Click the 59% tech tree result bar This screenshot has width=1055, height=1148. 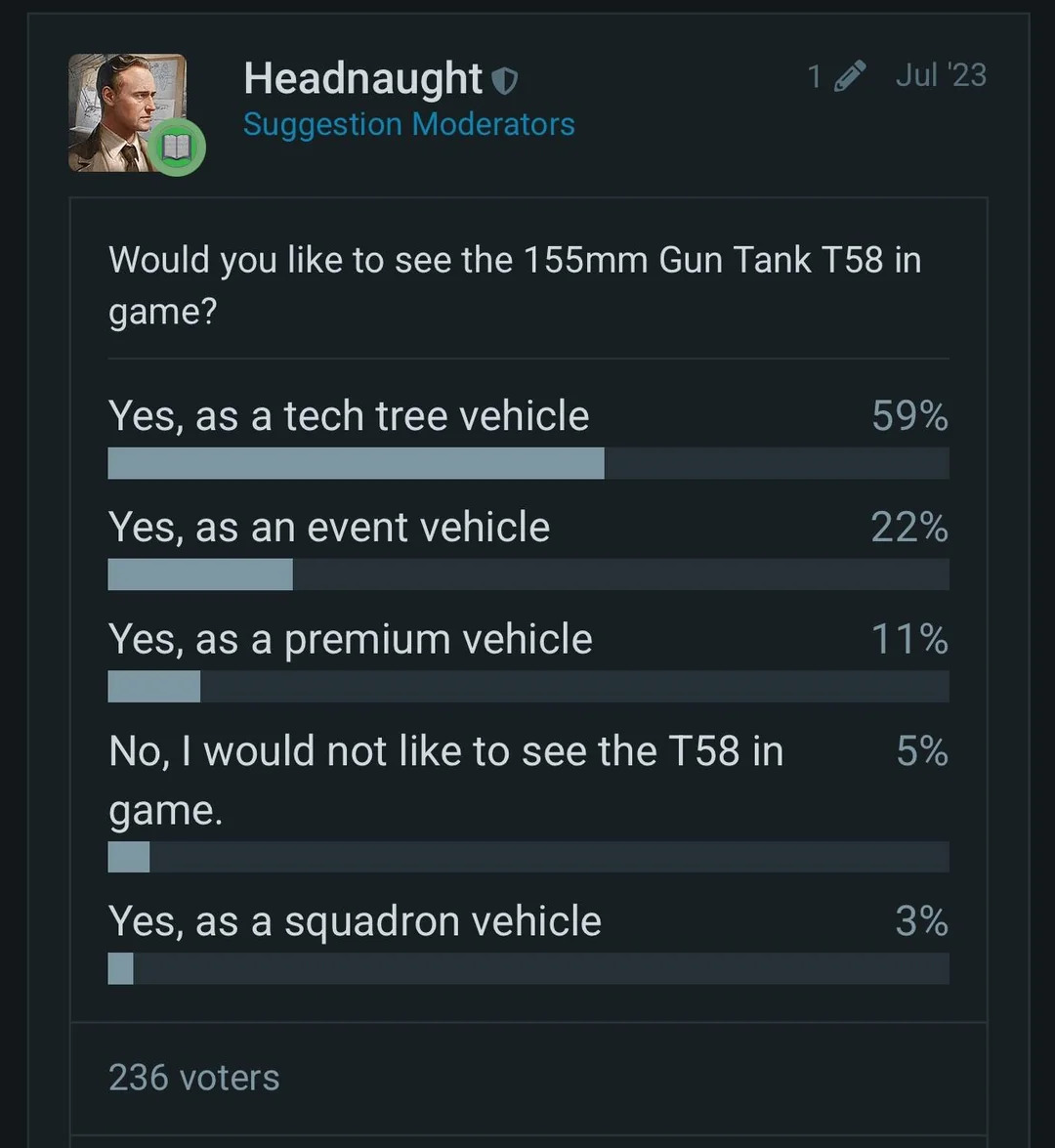pos(527,463)
